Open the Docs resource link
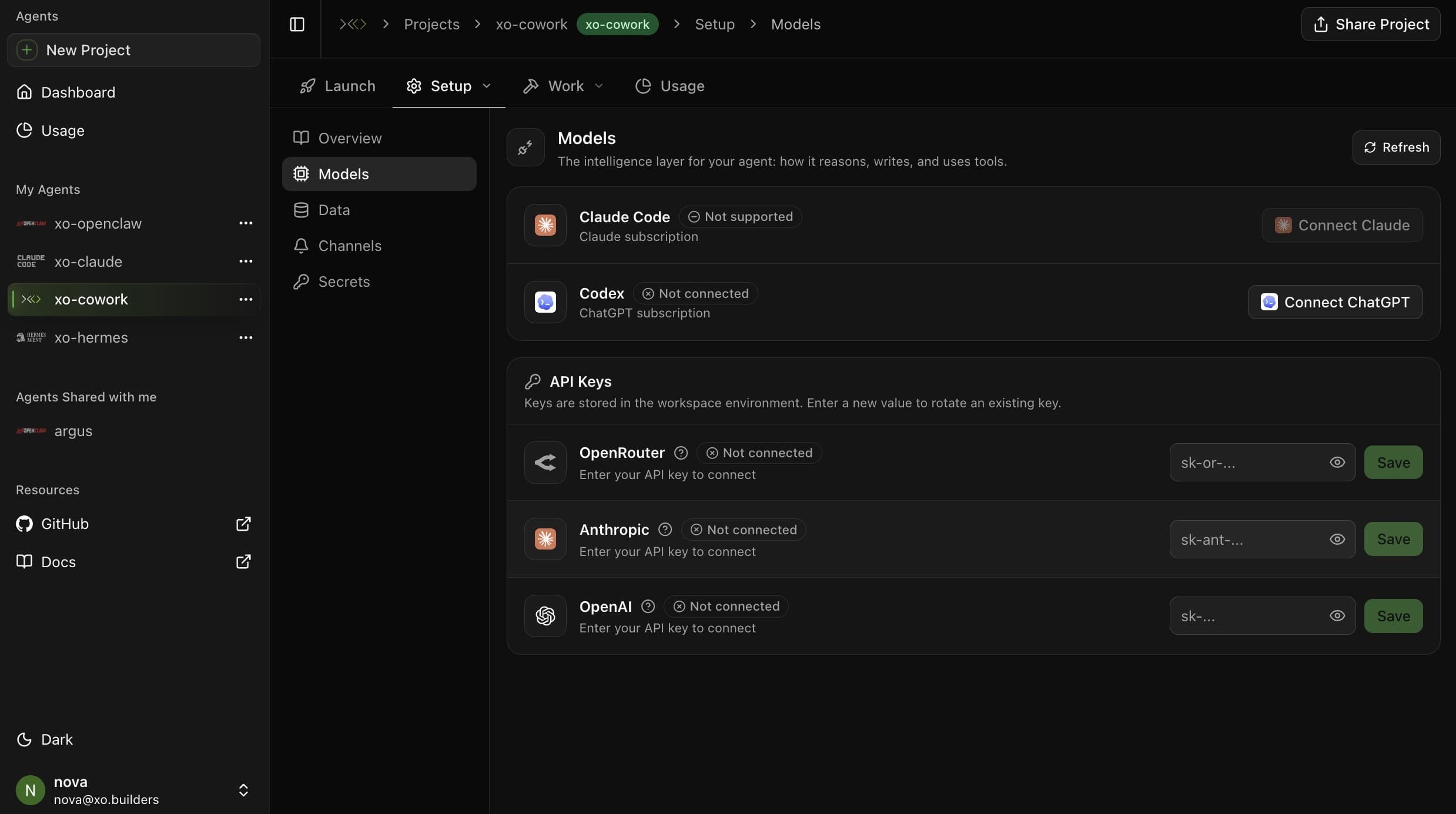 coord(133,562)
